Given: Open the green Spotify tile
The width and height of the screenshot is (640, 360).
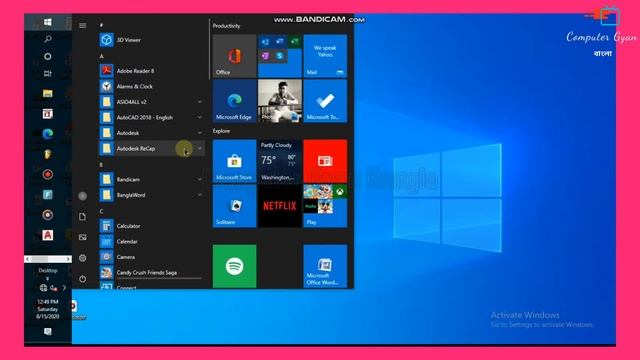Looking at the screenshot, I should coord(235,266).
